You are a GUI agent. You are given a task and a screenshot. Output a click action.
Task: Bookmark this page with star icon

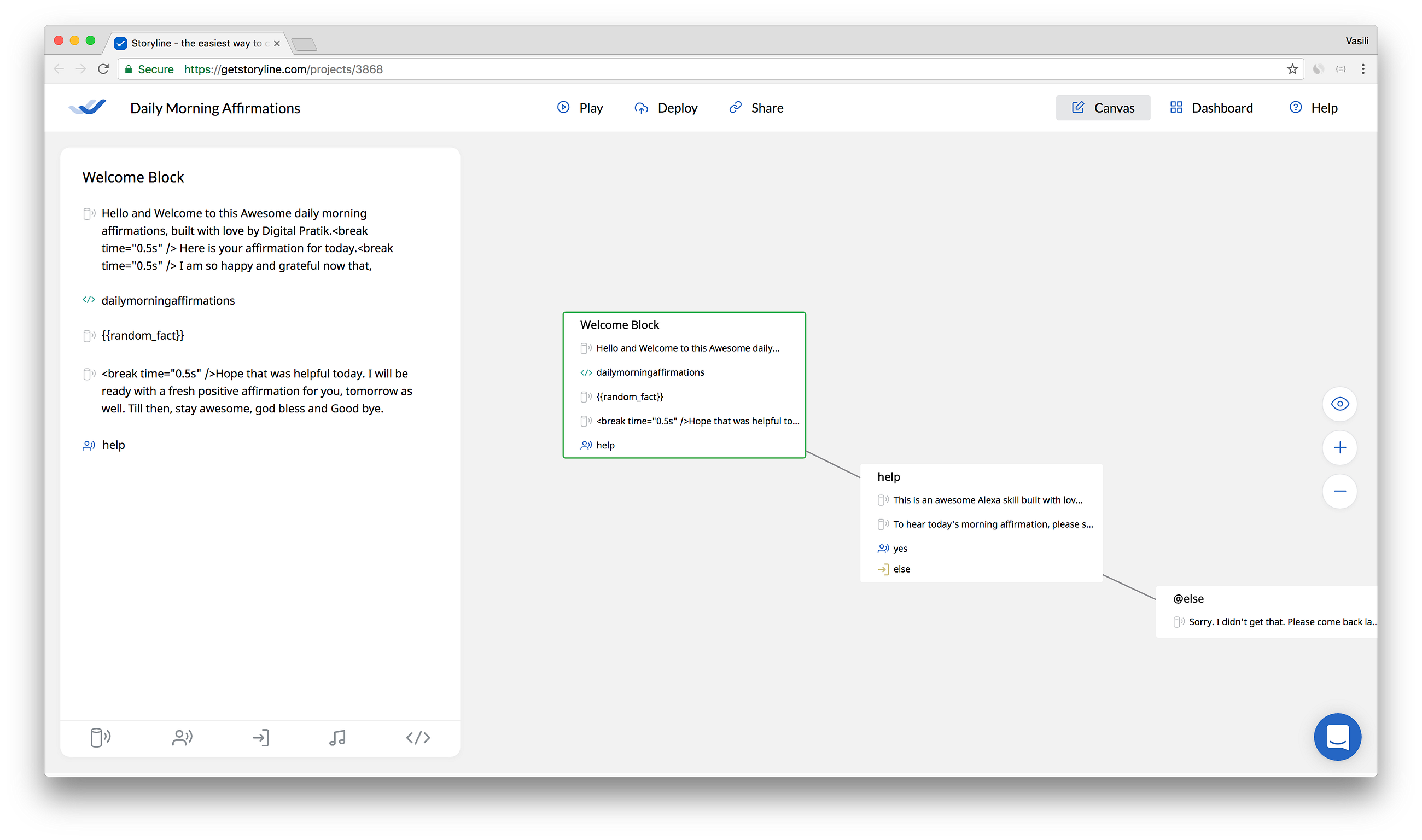pyautogui.click(x=1292, y=69)
